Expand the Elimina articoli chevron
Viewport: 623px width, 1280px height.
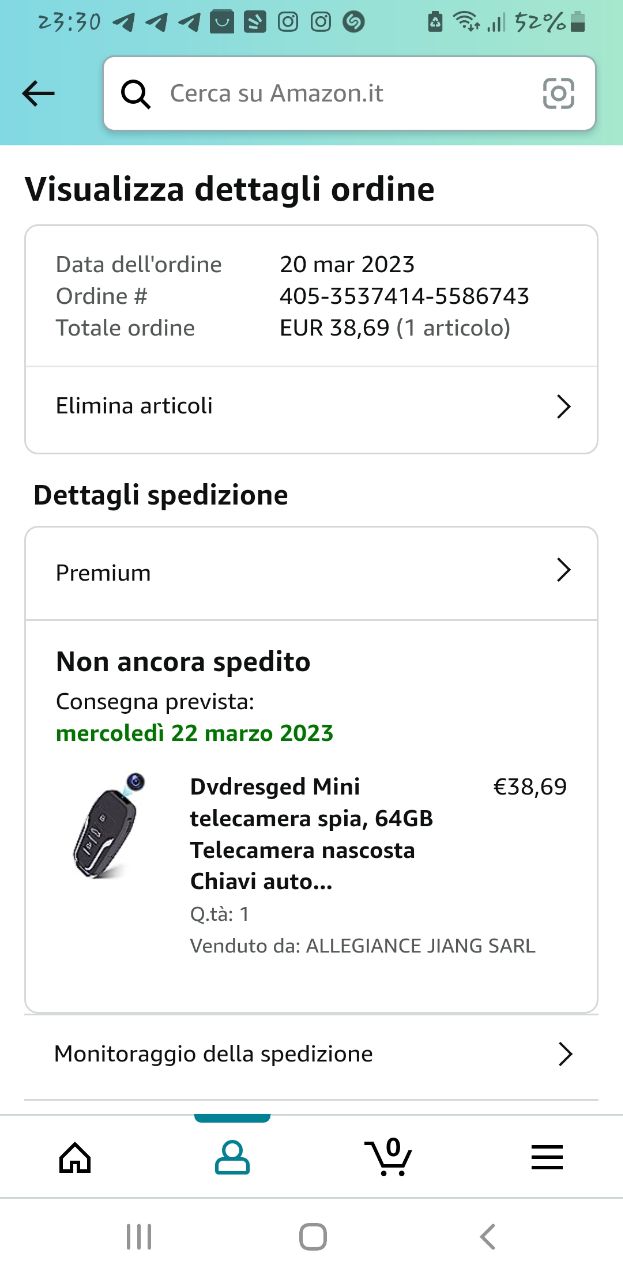pos(564,406)
